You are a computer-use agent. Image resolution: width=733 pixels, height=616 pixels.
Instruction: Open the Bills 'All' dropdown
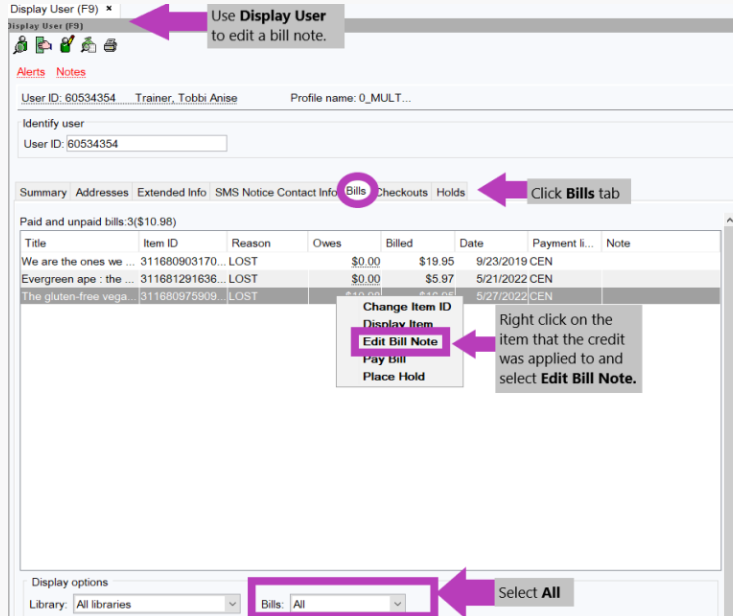[x=348, y=604]
